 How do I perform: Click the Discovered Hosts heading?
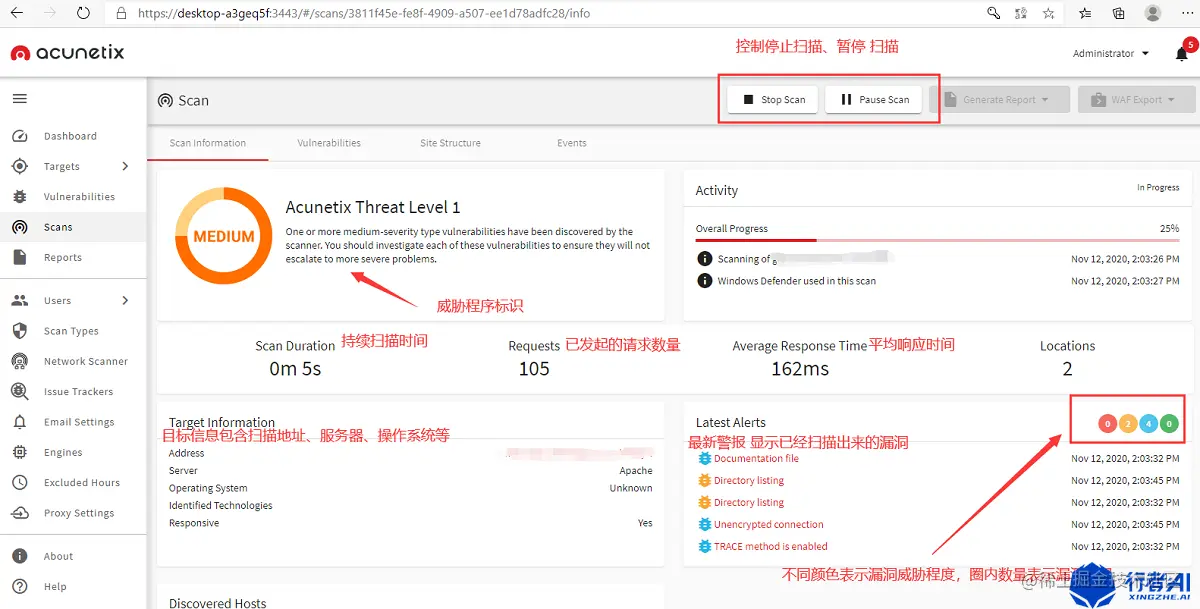[218, 603]
